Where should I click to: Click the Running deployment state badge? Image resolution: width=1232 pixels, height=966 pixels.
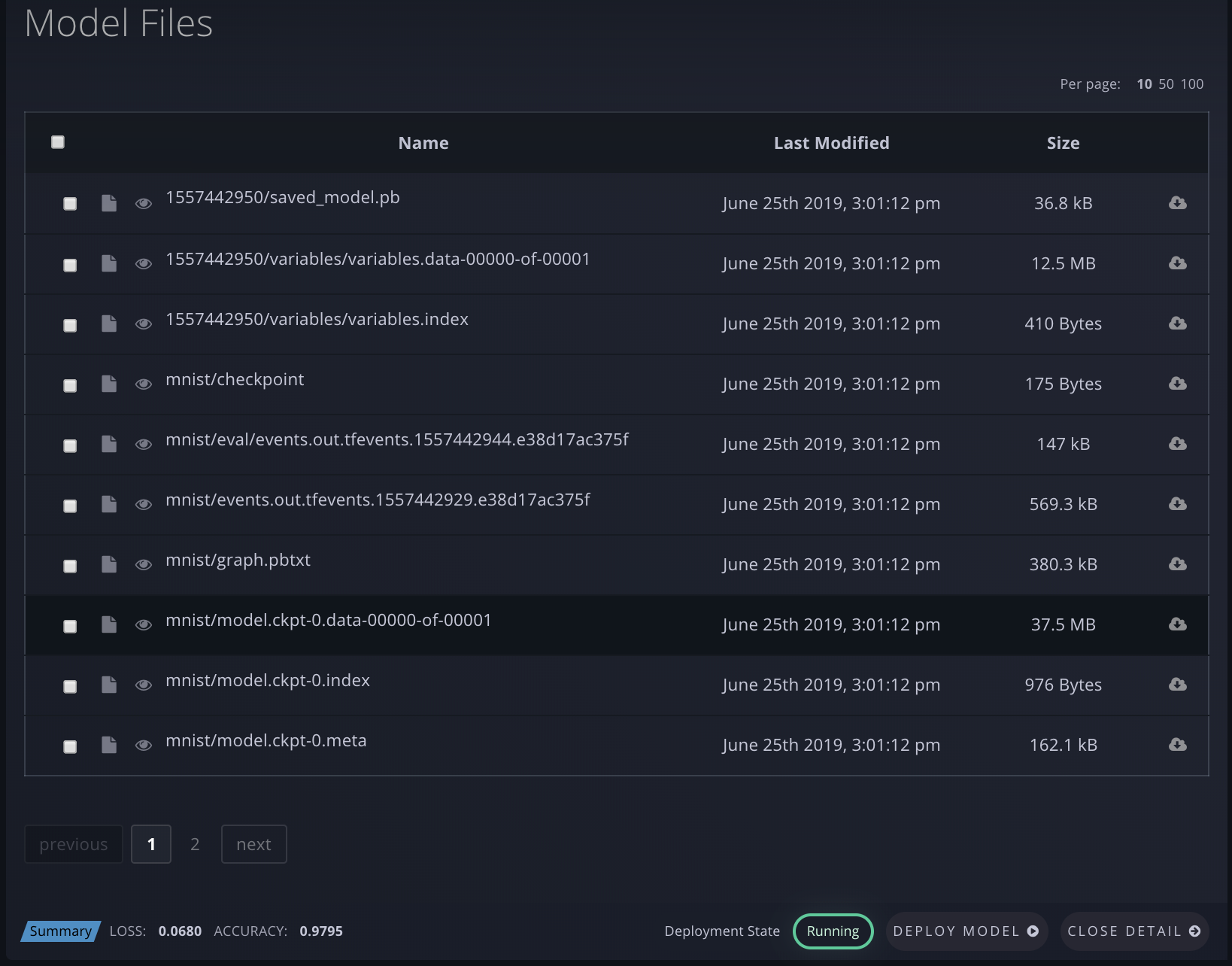coord(833,931)
